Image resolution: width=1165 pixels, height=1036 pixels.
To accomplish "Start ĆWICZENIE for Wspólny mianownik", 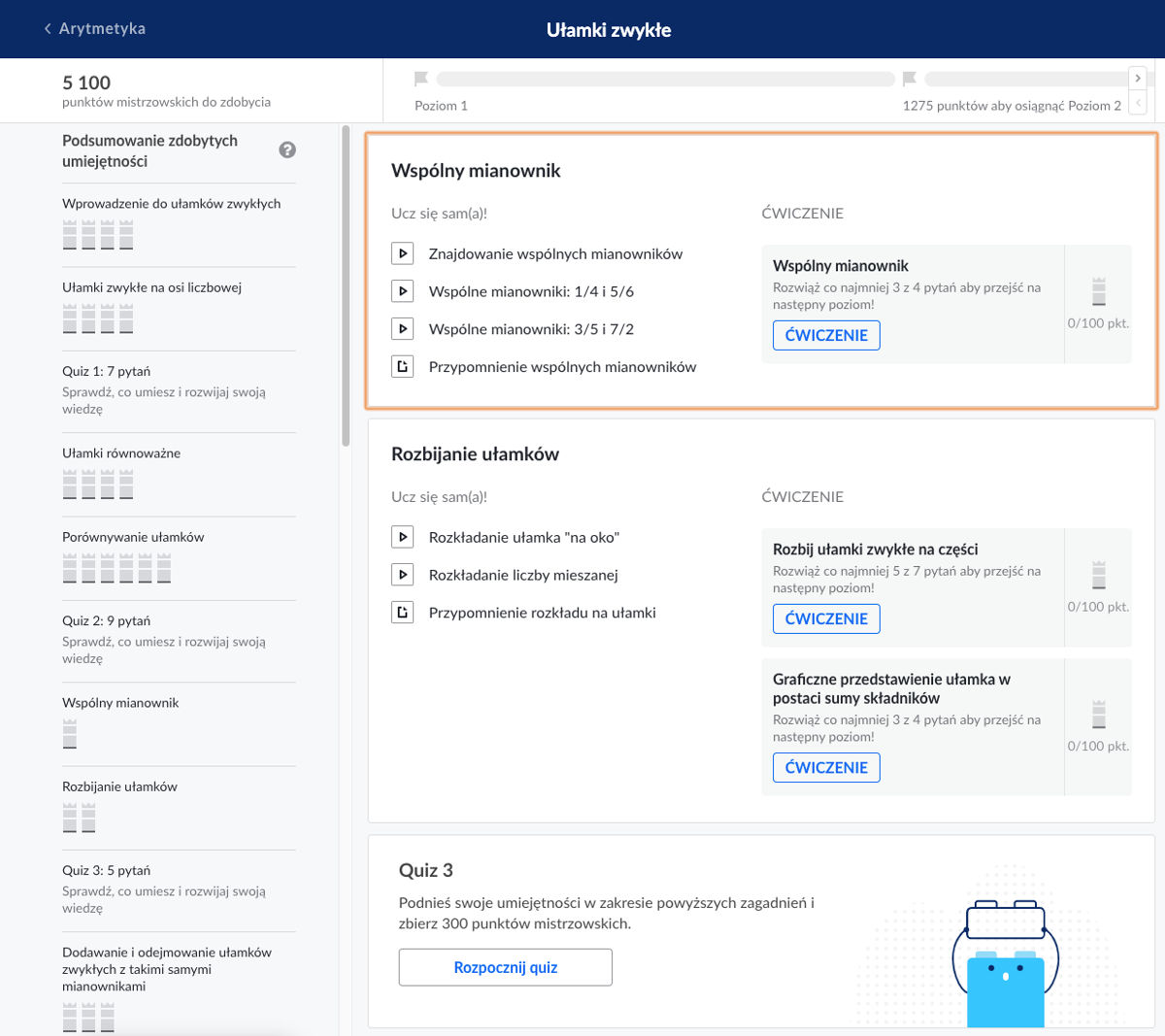I will point(826,335).
